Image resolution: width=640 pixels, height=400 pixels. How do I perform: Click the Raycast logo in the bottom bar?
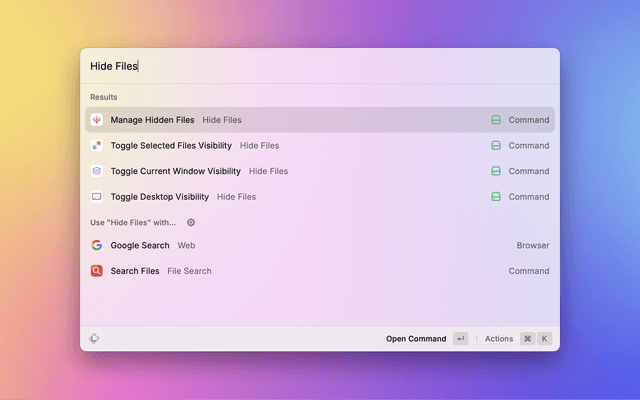pos(94,339)
